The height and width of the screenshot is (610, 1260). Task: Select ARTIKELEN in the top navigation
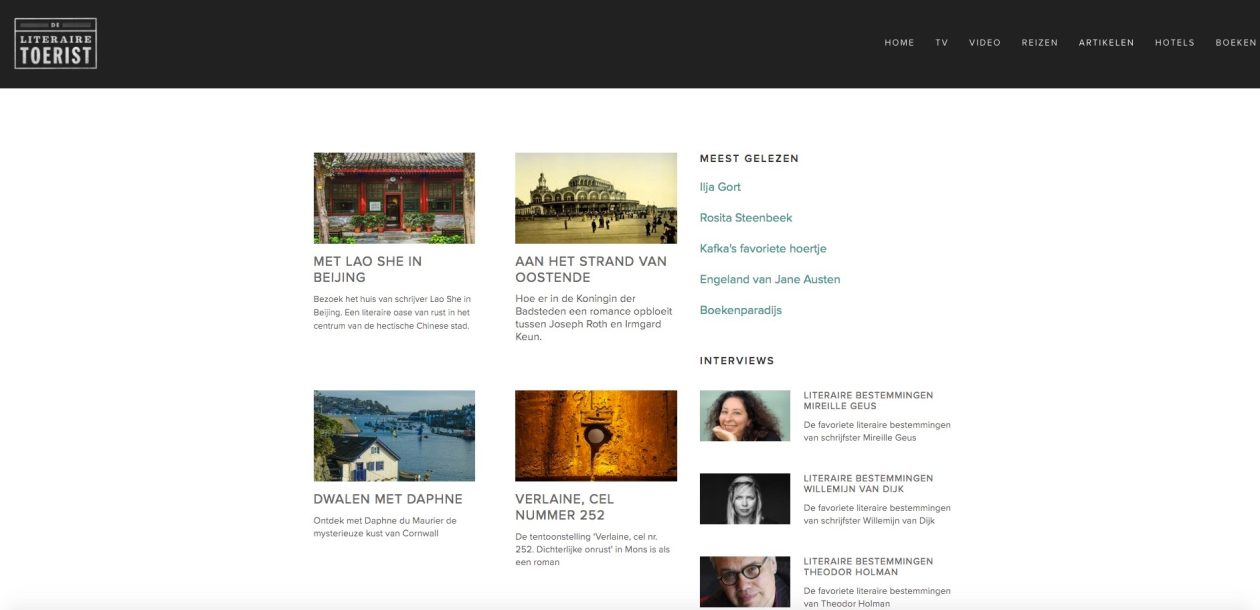tap(1106, 43)
